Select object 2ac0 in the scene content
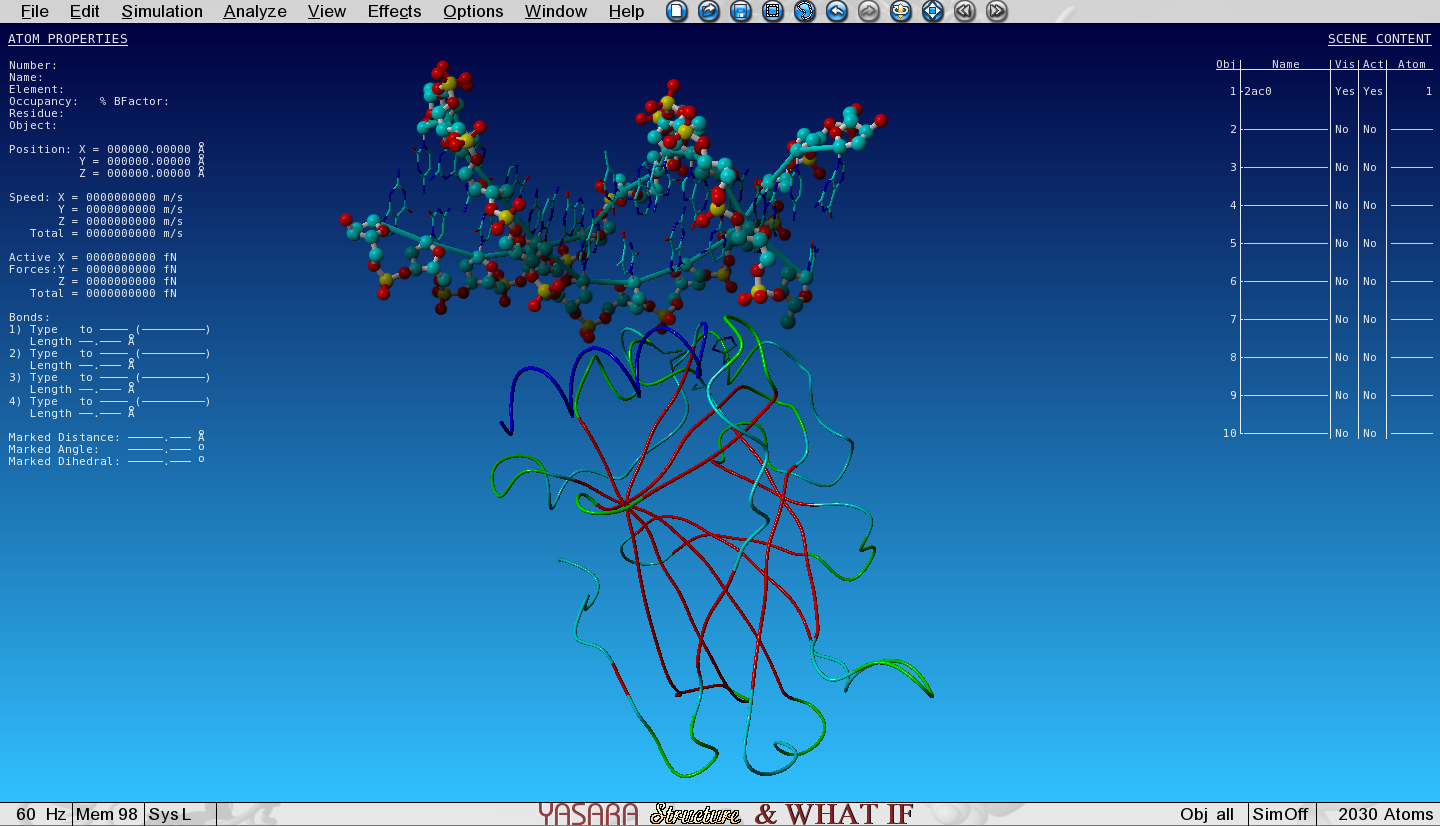The height and width of the screenshot is (826, 1440). [x=1258, y=91]
